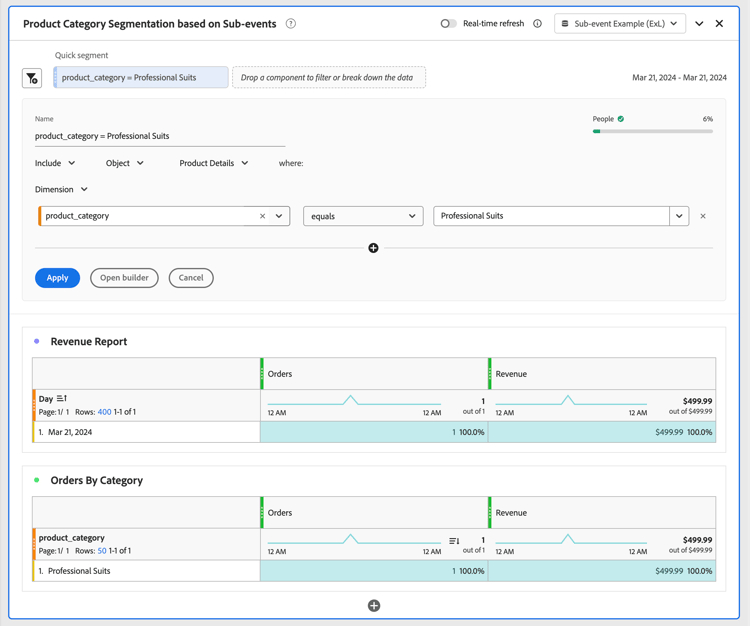Viewport: 750px width, 626px height.
Task: Open the equals operator dropdown
Action: [363, 216]
